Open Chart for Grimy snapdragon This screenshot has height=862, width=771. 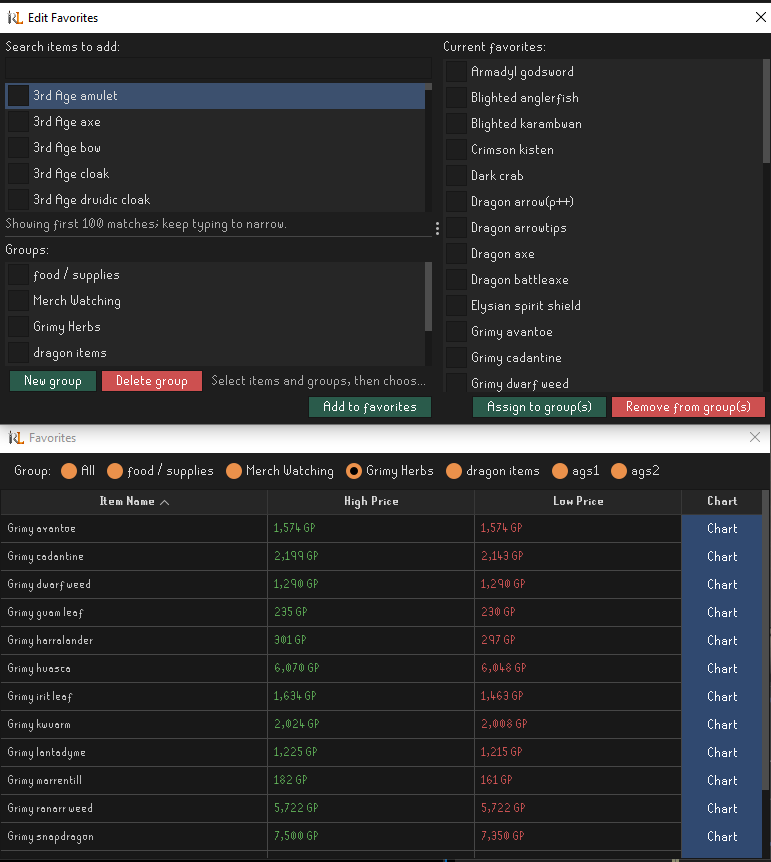[722, 837]
